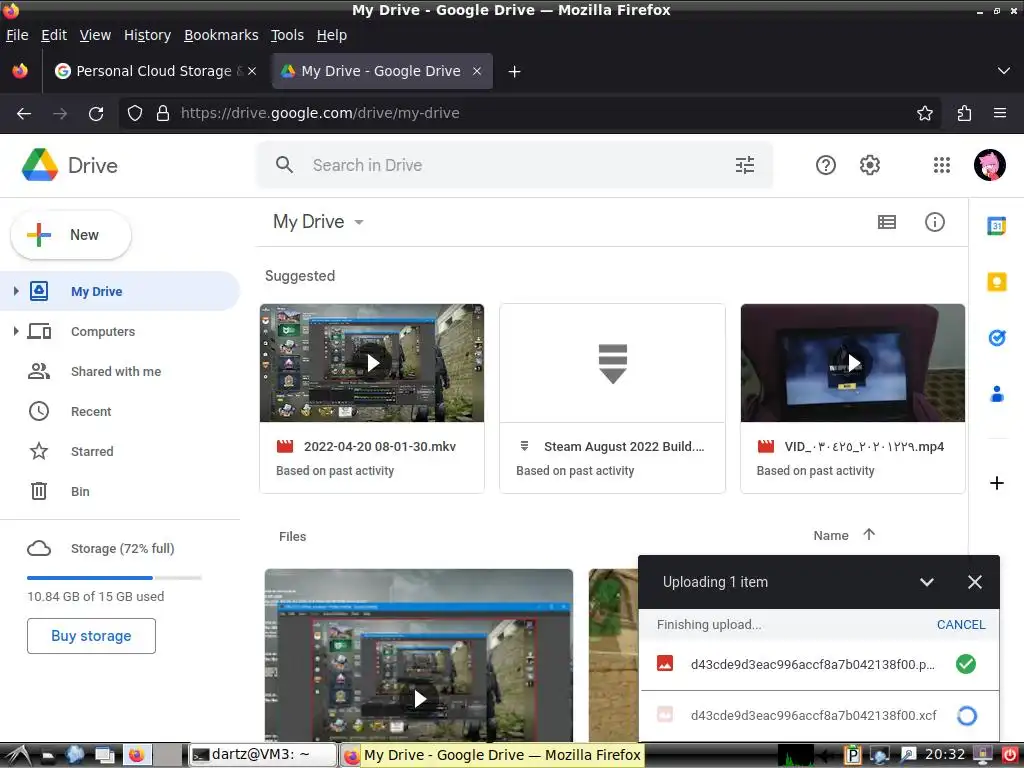Open the Drive settings gear

(869, 165)
